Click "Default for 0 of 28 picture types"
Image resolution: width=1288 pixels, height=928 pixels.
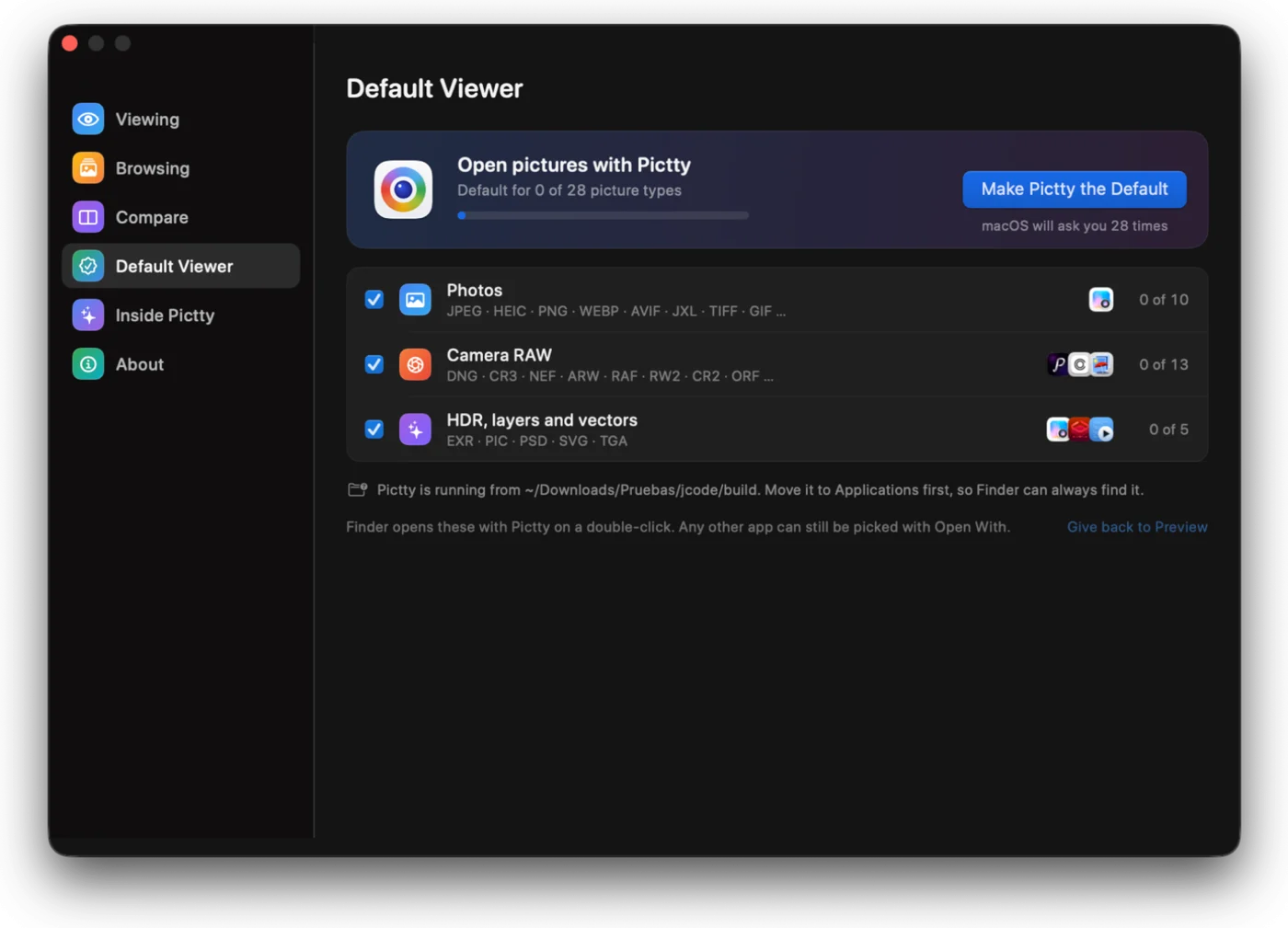pyautogui.click(x=569, y=190)
